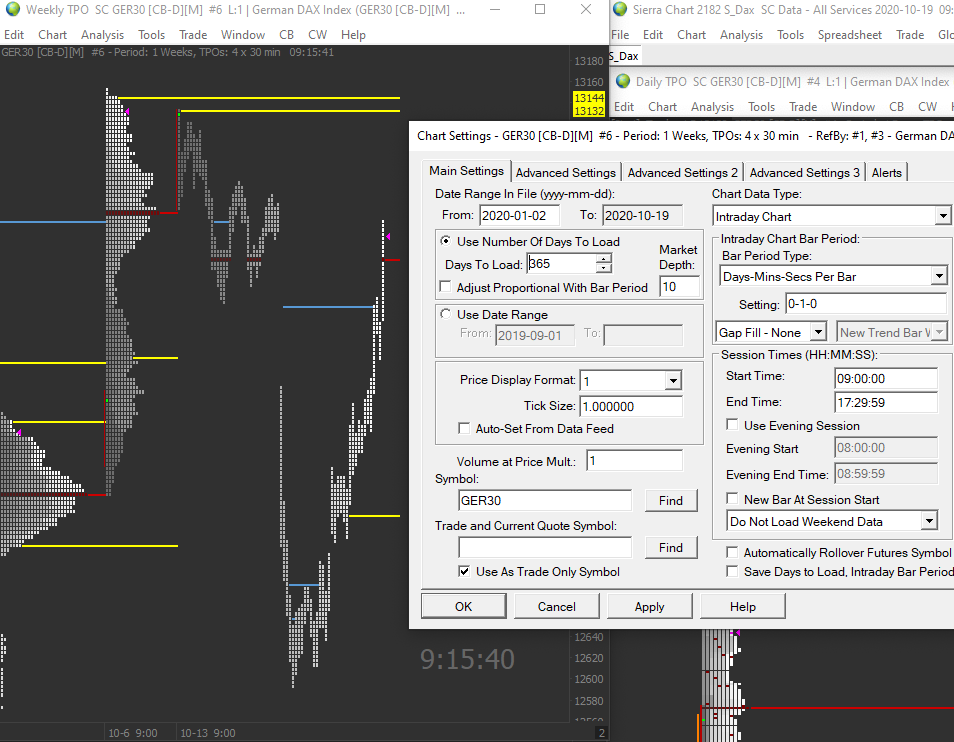Click the Date Range From field 2020-01-02
954x742 pixels.
pos(520,215)
